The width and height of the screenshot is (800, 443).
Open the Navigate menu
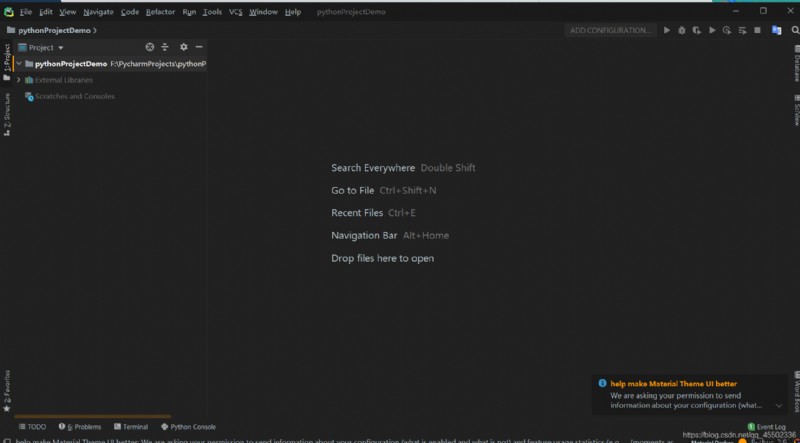(x=98, y=12)
